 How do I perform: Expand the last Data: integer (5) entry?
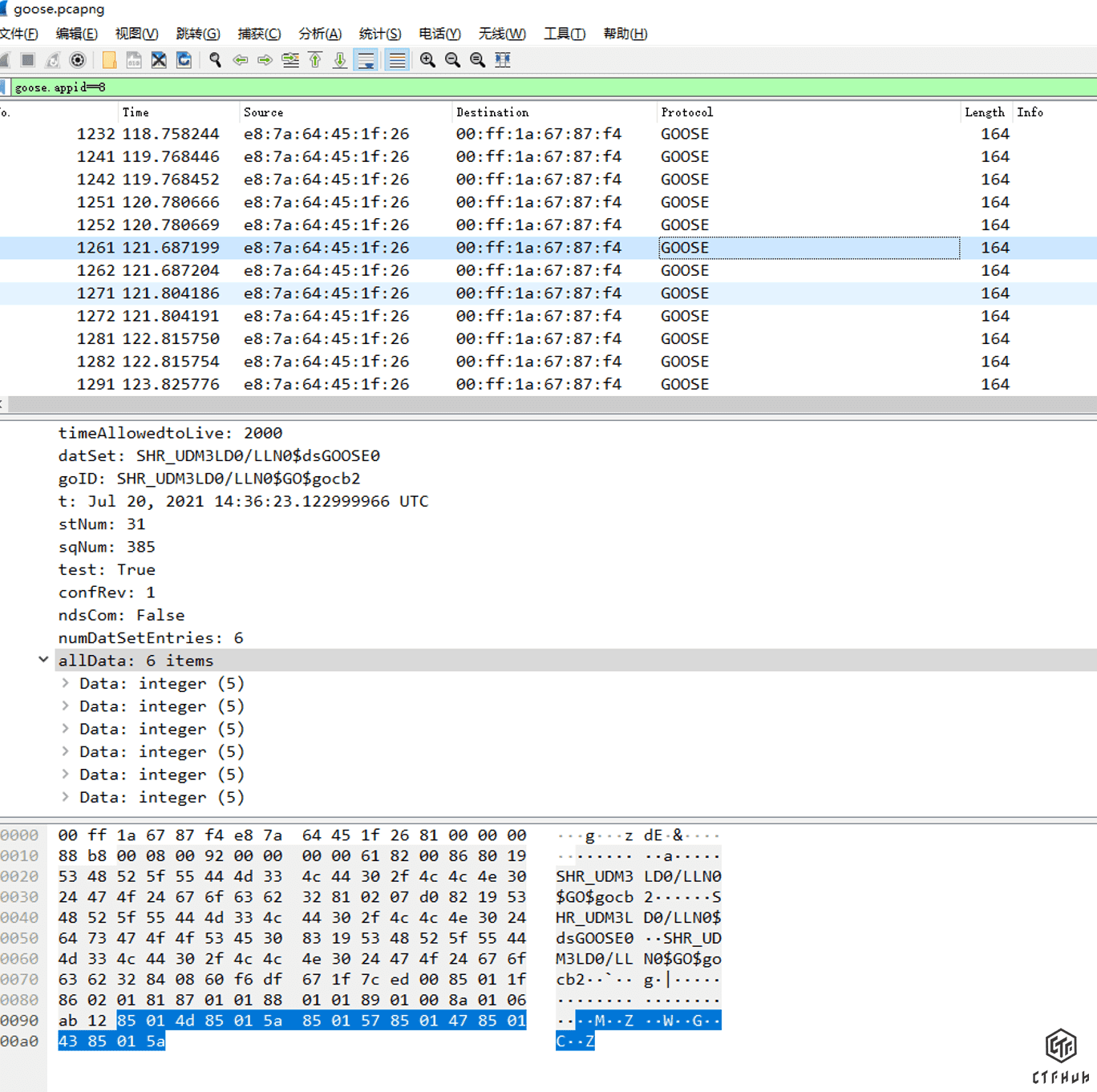tap(65, 798)
